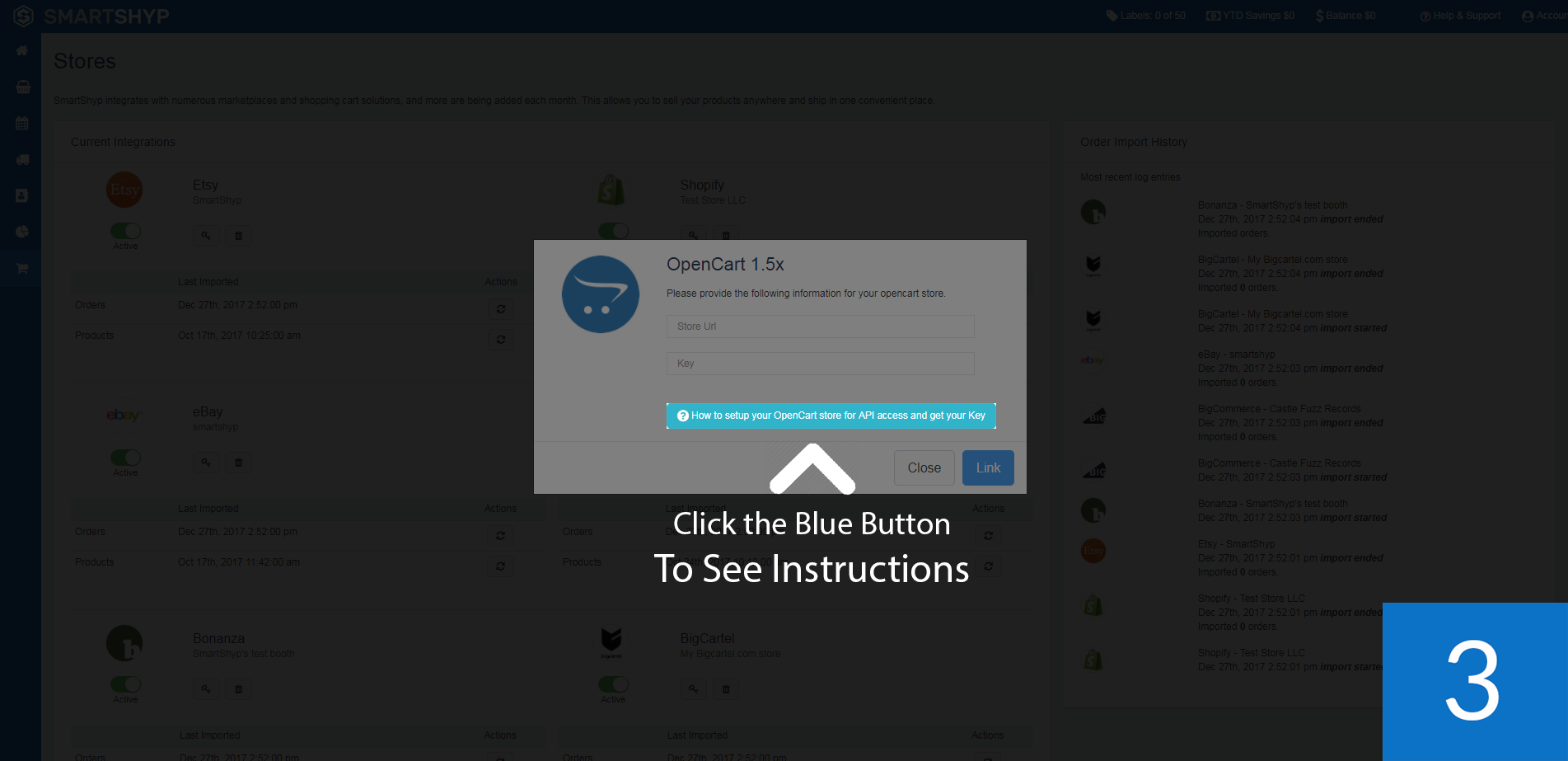Click the trash icon for Etsy store
Screen dimensions: 1568x761
pyautogui.click(x=238, y=236)
